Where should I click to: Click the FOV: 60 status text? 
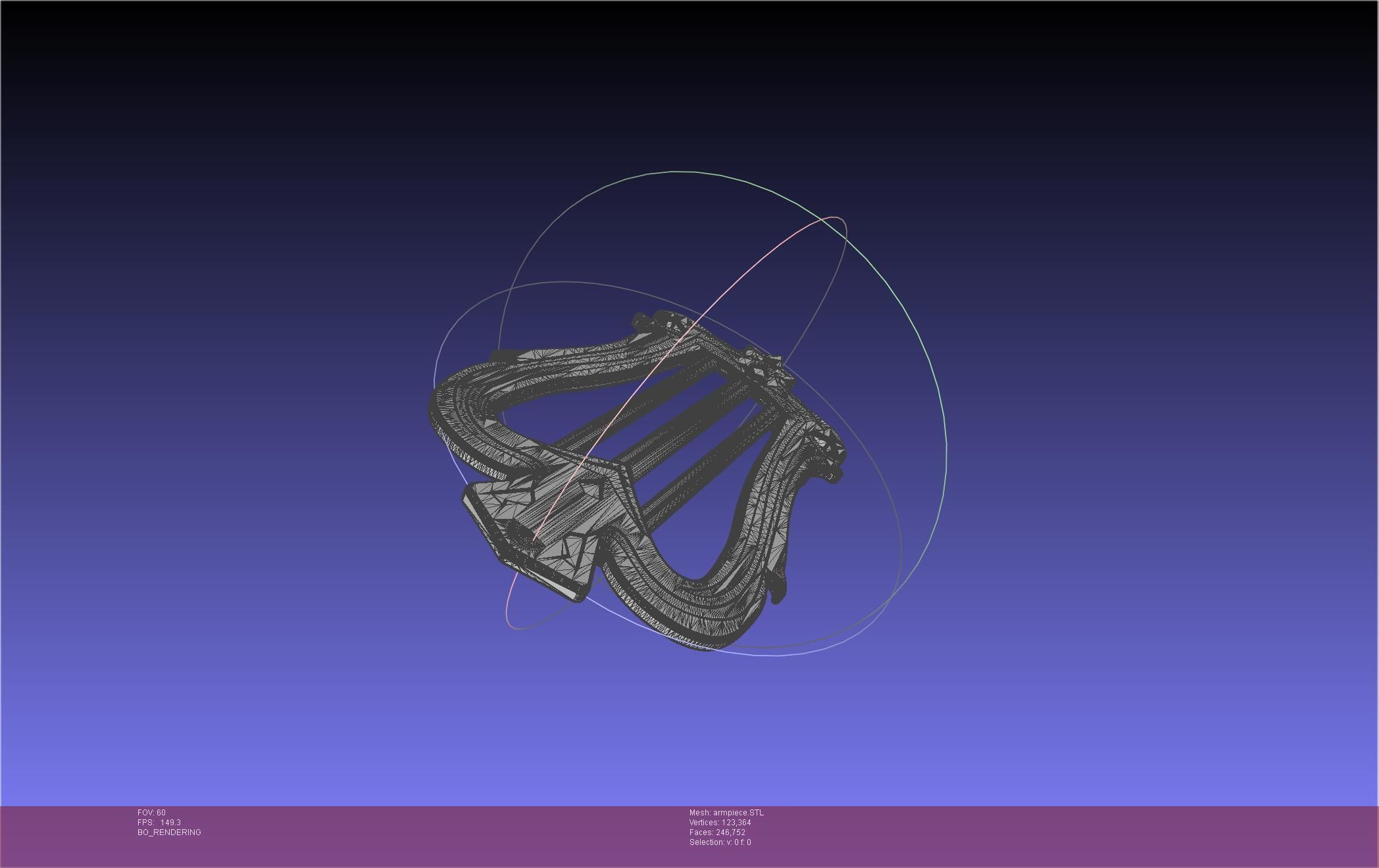[151, 813]
